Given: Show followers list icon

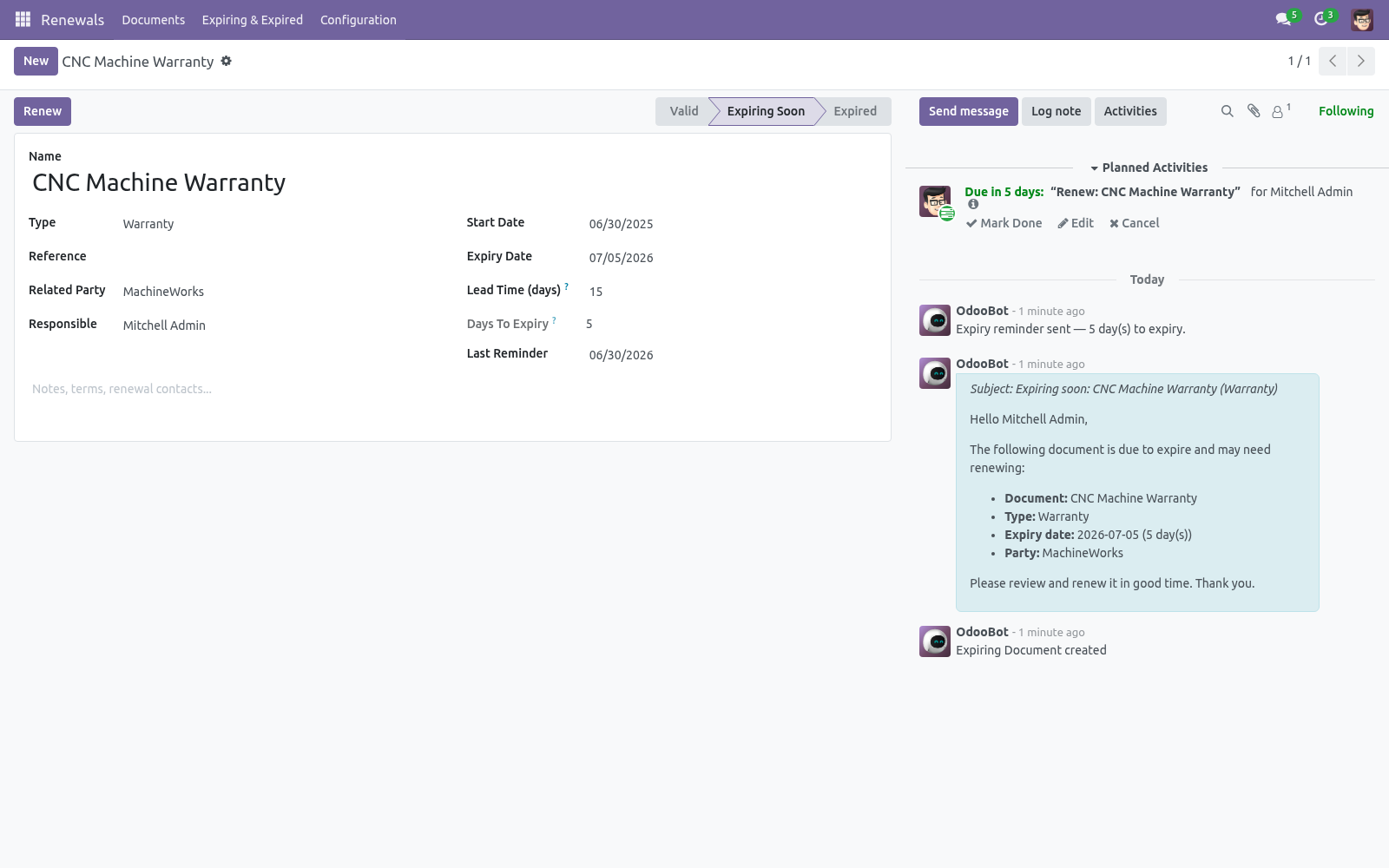Looking at the screenshot, I should (1280, 111).
